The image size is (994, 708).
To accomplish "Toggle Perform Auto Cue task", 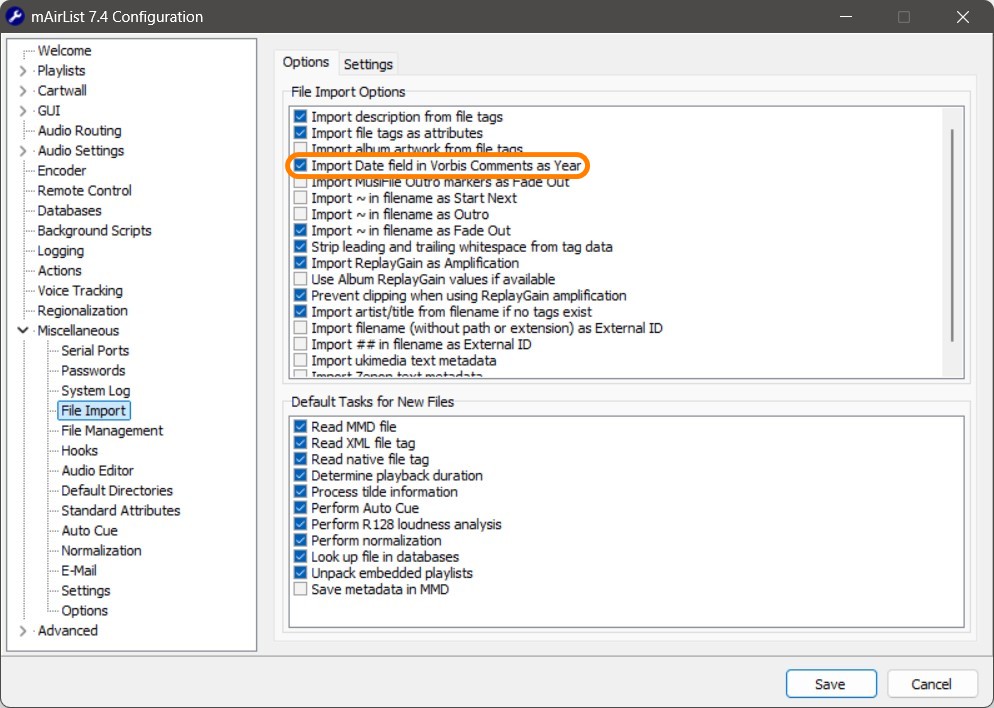I will [300, 508].
